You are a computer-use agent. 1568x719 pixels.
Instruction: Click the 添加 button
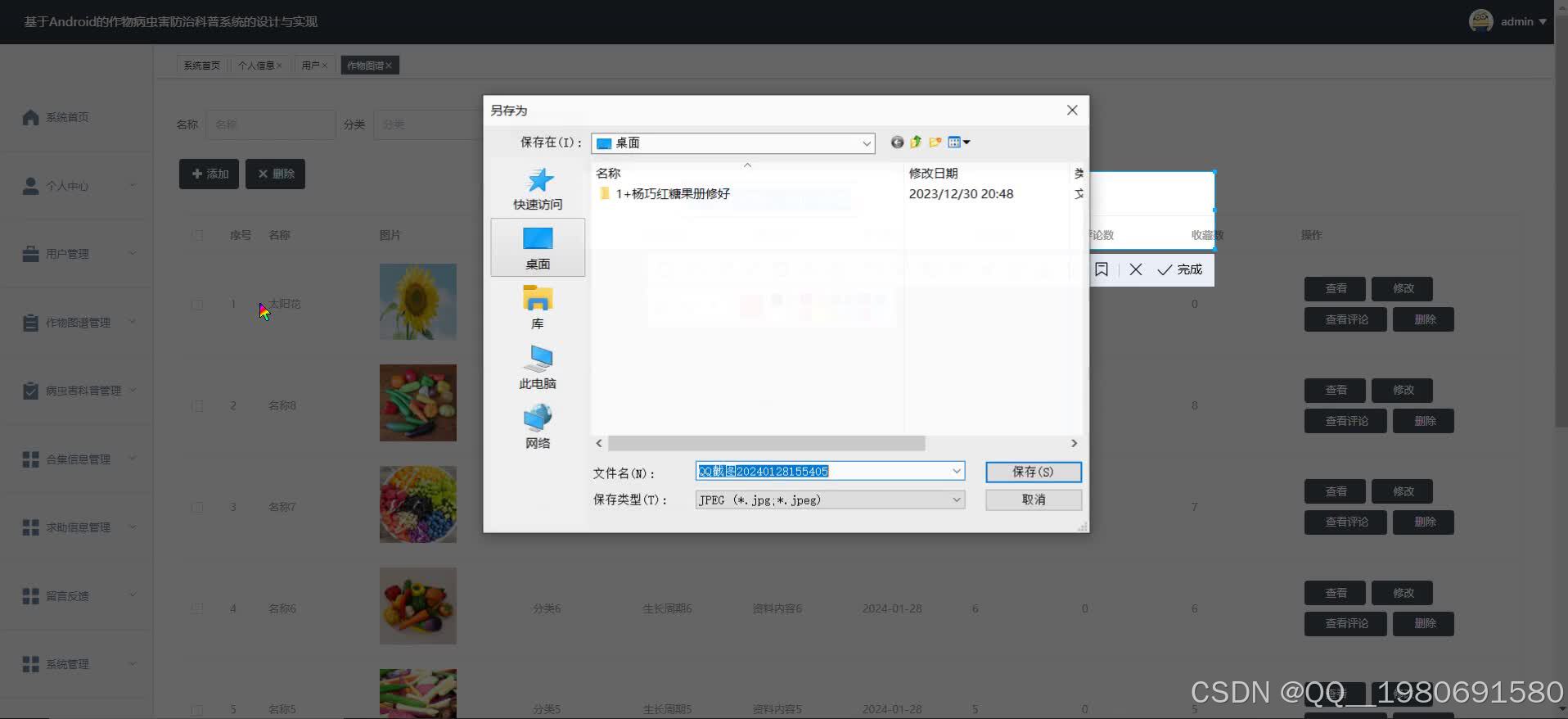(x=209, y=174)
